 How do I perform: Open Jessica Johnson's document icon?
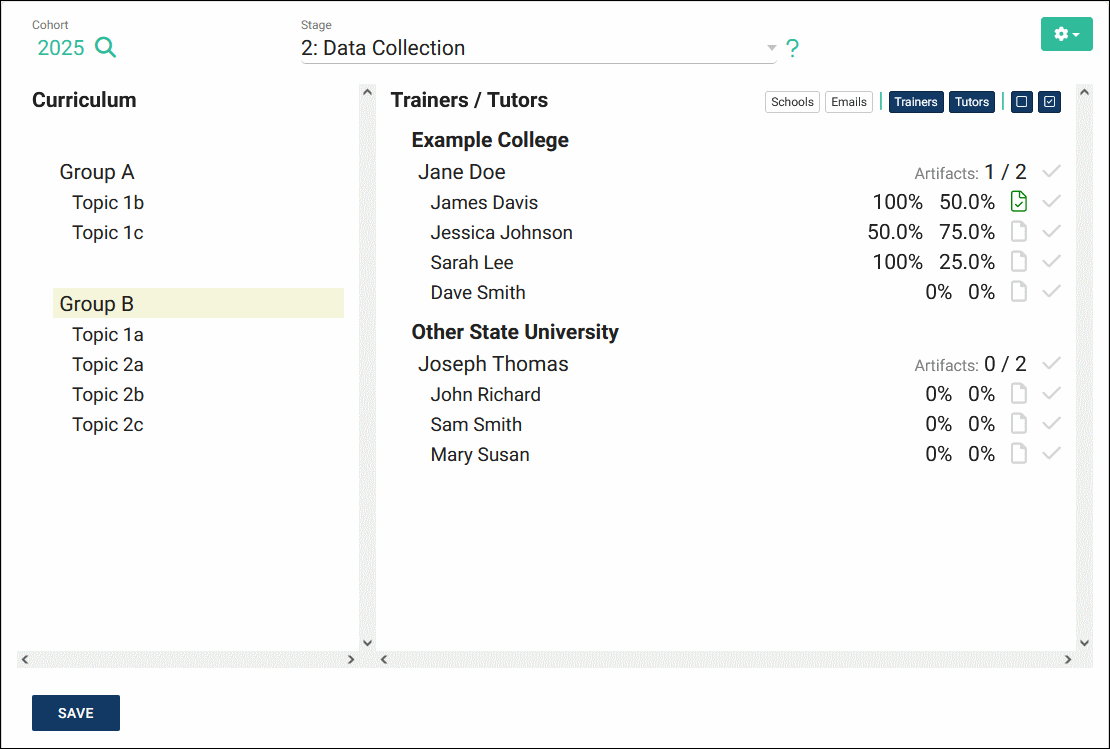tap(1018, 232)
